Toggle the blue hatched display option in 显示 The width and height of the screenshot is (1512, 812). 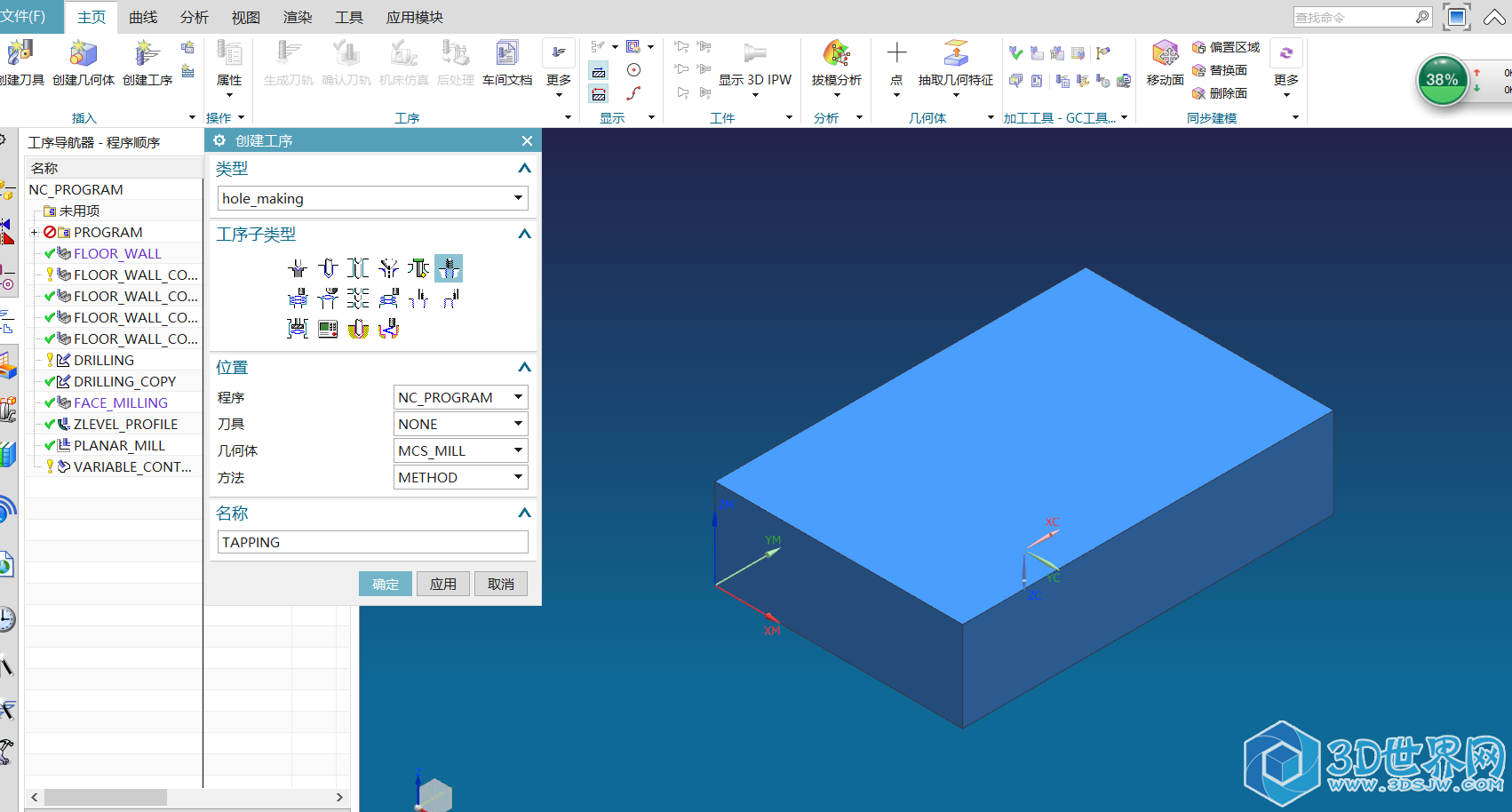click(599, 71)
